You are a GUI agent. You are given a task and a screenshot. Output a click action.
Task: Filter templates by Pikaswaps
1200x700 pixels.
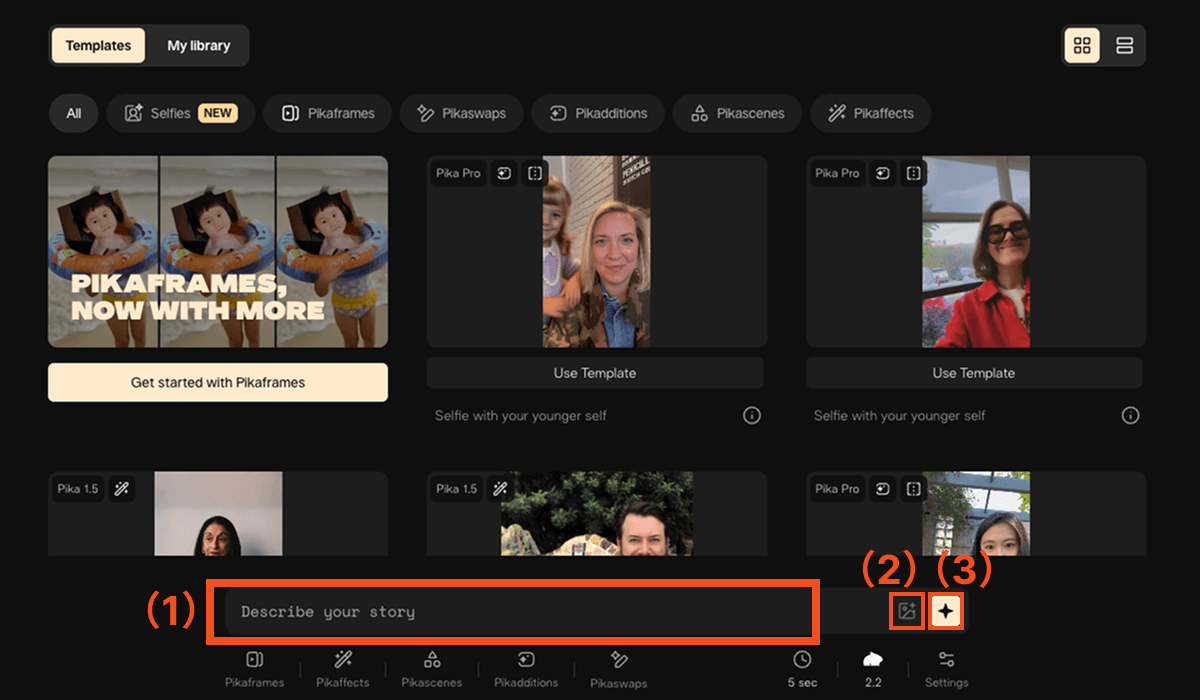point(461,113)
